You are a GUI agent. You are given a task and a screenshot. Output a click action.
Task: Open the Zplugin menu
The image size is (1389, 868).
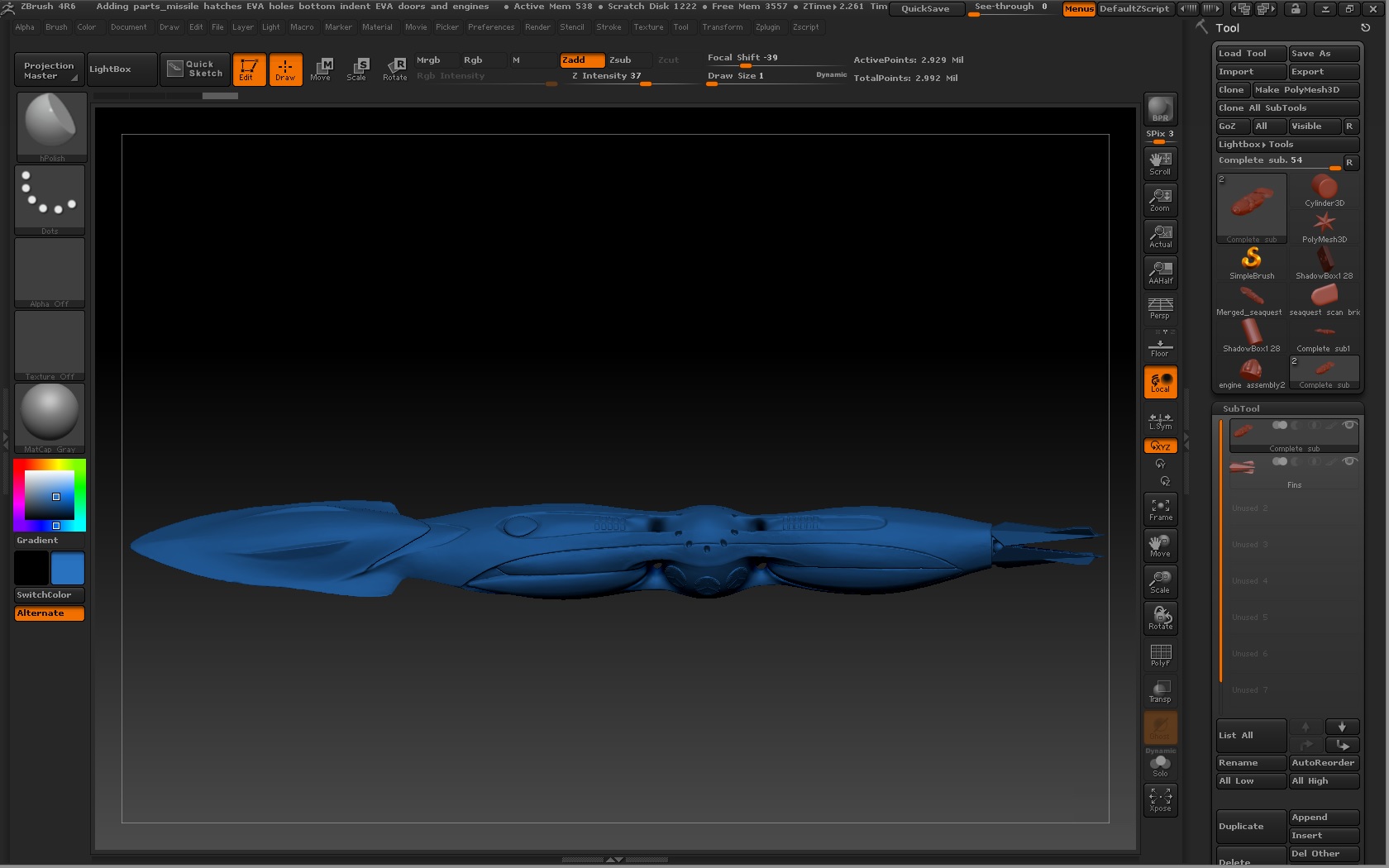pyautogui.click(x=766, y=27)
